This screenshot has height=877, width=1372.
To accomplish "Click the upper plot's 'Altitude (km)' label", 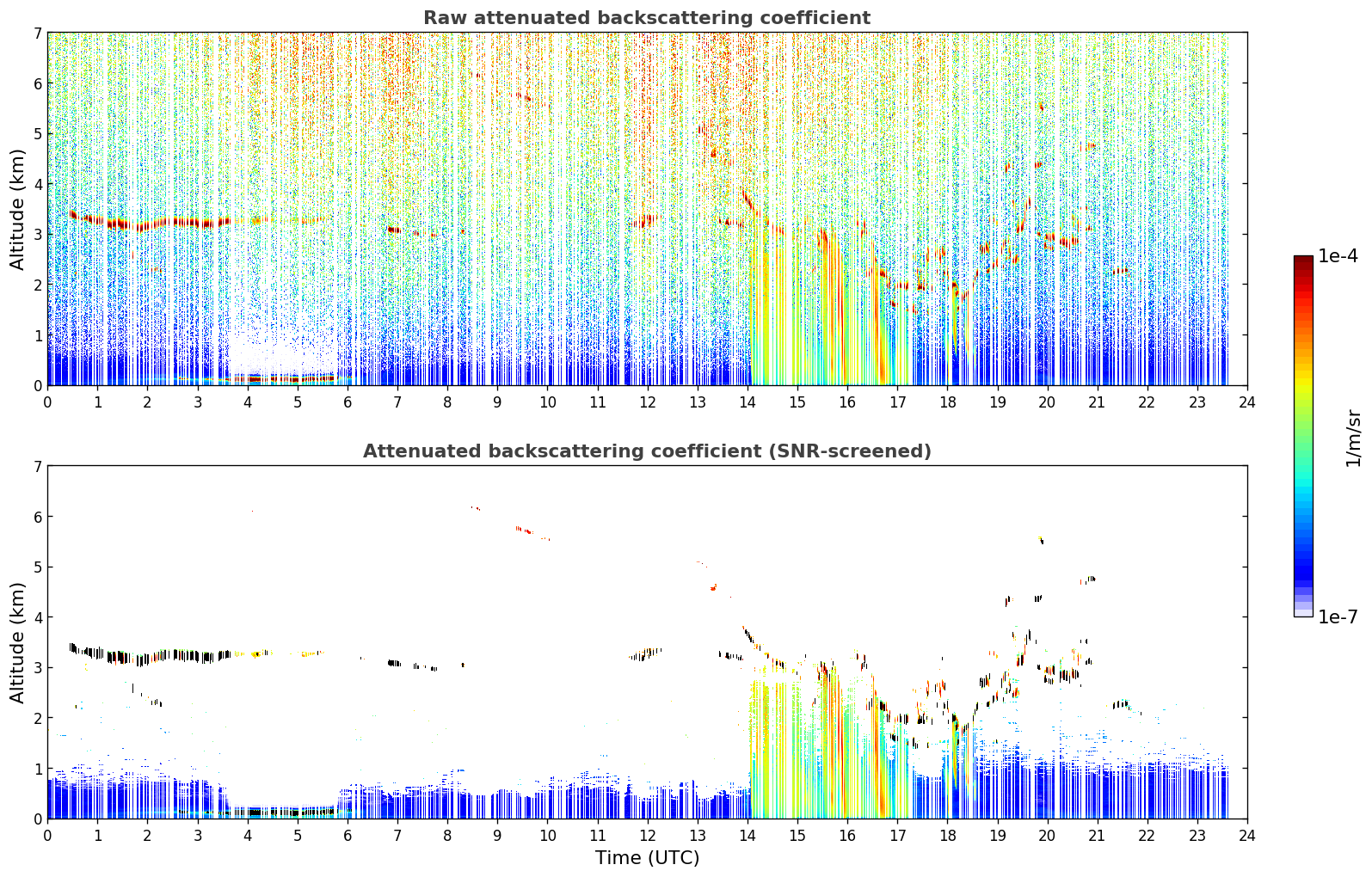I will [x=18, y=209].
